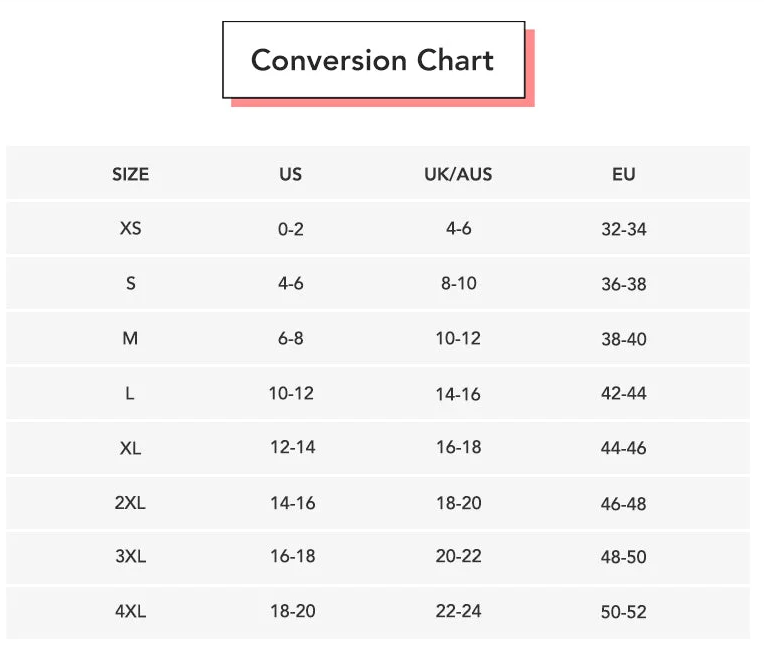Select the XS size label
The image size is (764, 651).
tap(130, 228)
